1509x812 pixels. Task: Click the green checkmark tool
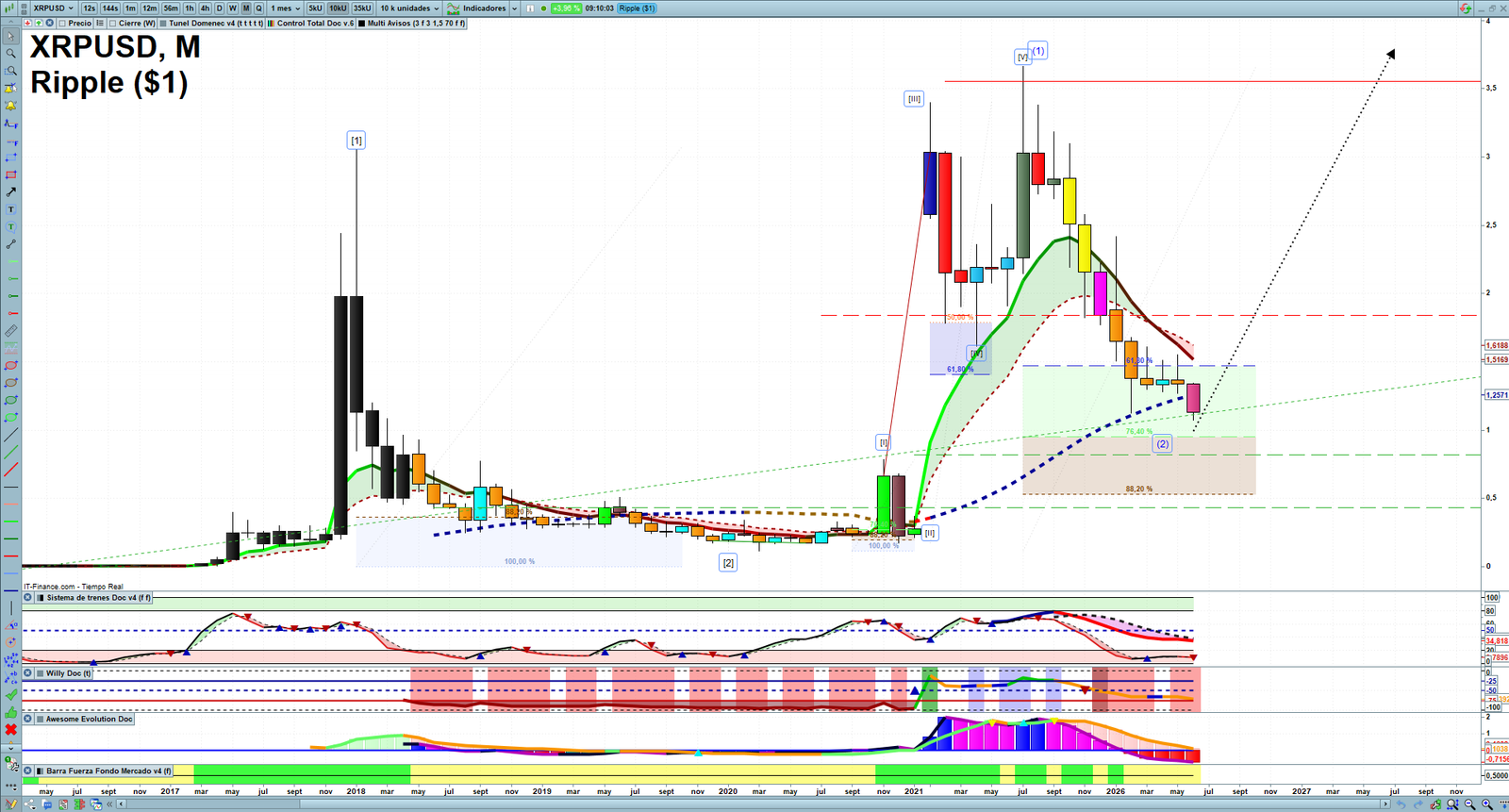11,694
